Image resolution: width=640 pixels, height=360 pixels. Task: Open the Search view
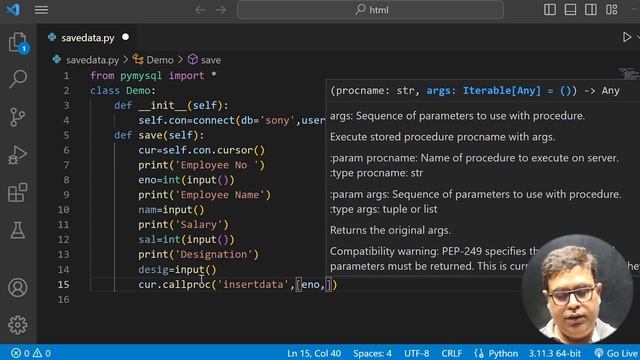coord(18,79)
